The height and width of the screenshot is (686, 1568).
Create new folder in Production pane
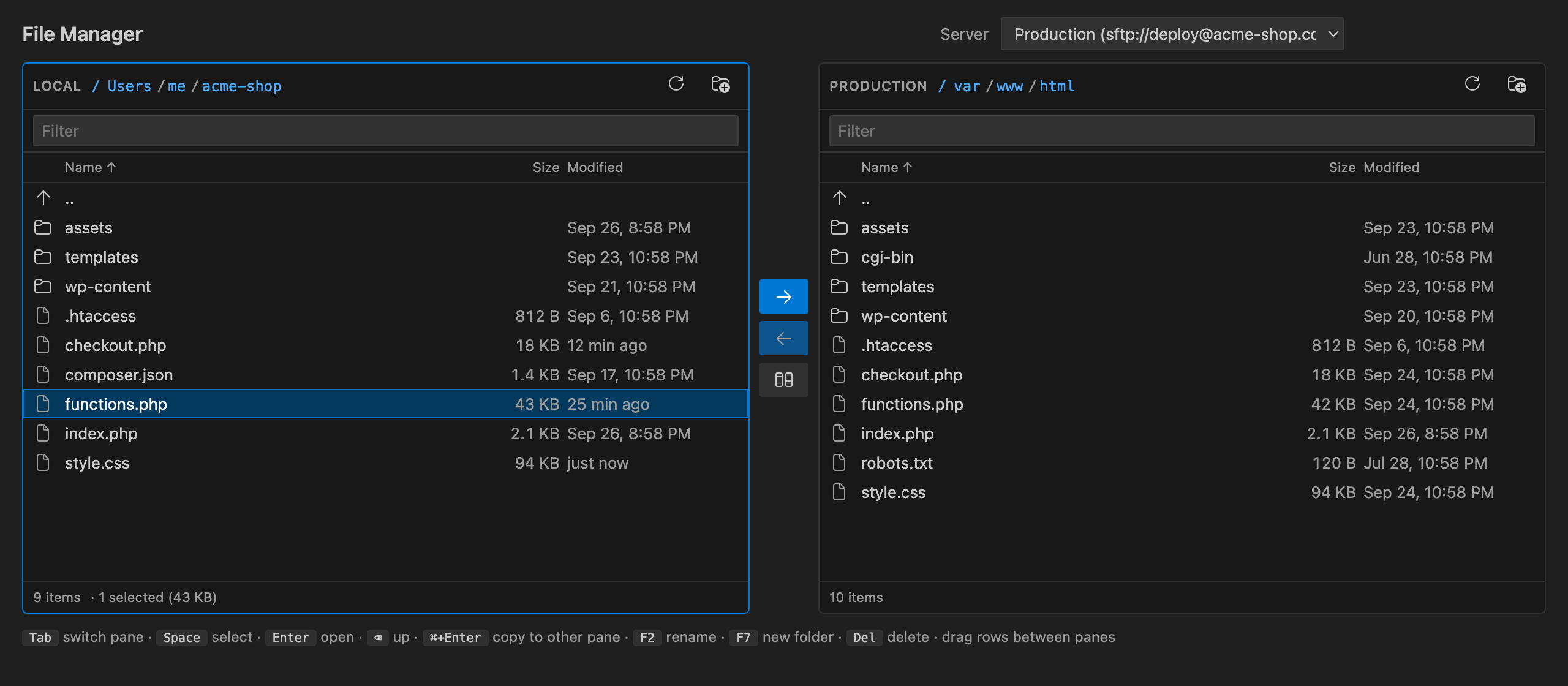coord(1517,84)
